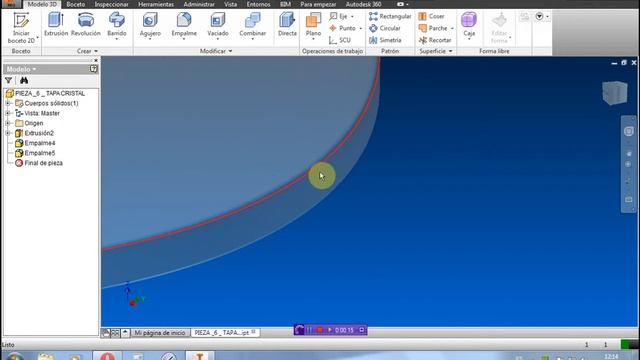Viewport: 640px width, 360px height.
Task: Open the Windows Start menu
Action: point(14,357)
